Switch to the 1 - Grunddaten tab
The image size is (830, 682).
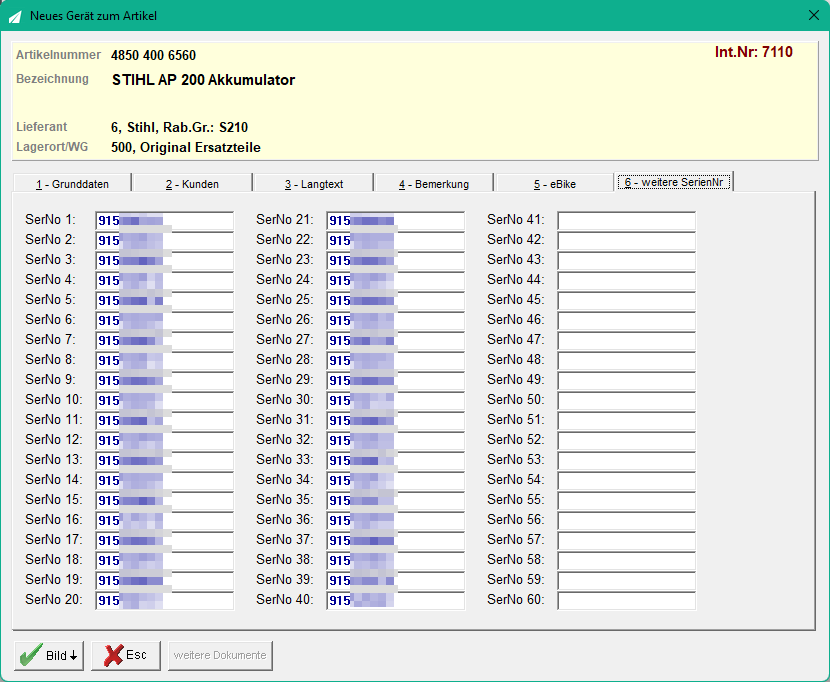click(x=73, y=184)
